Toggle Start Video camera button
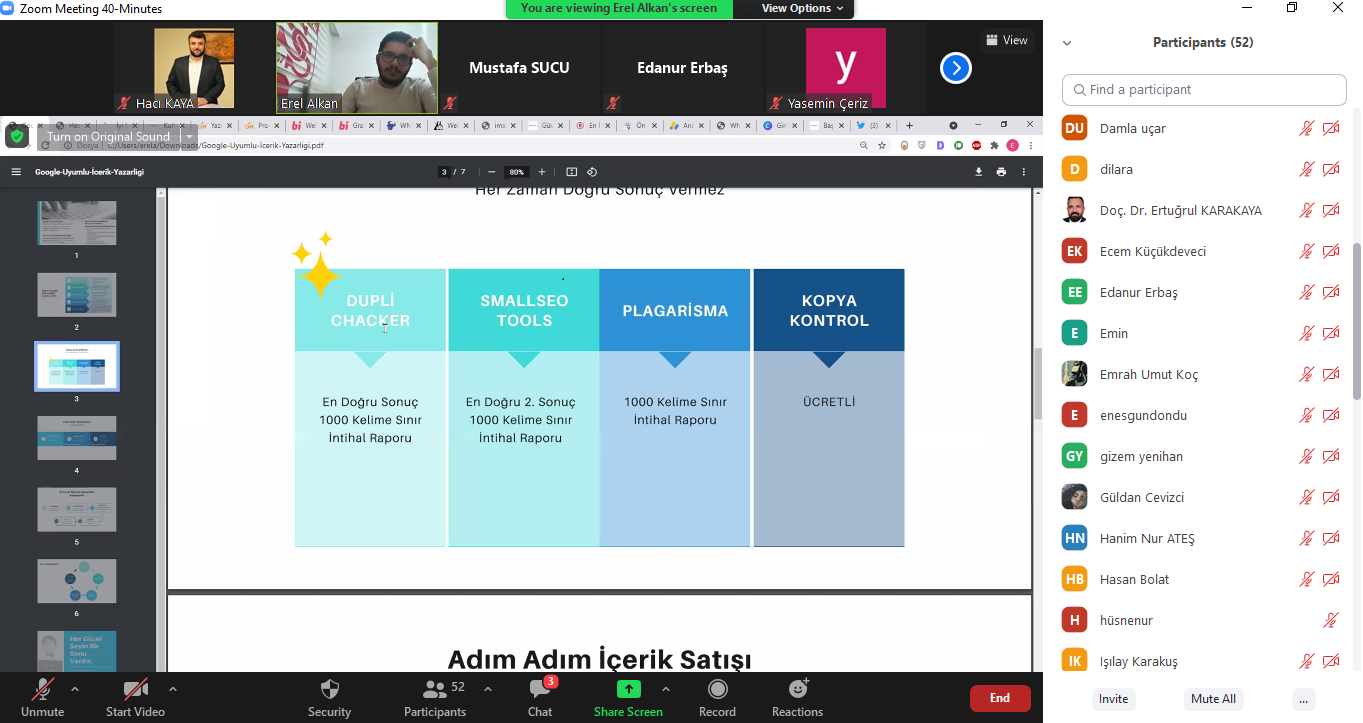Screen dimensions: 1363x723 pyautogui.click(x=135, y=689)
